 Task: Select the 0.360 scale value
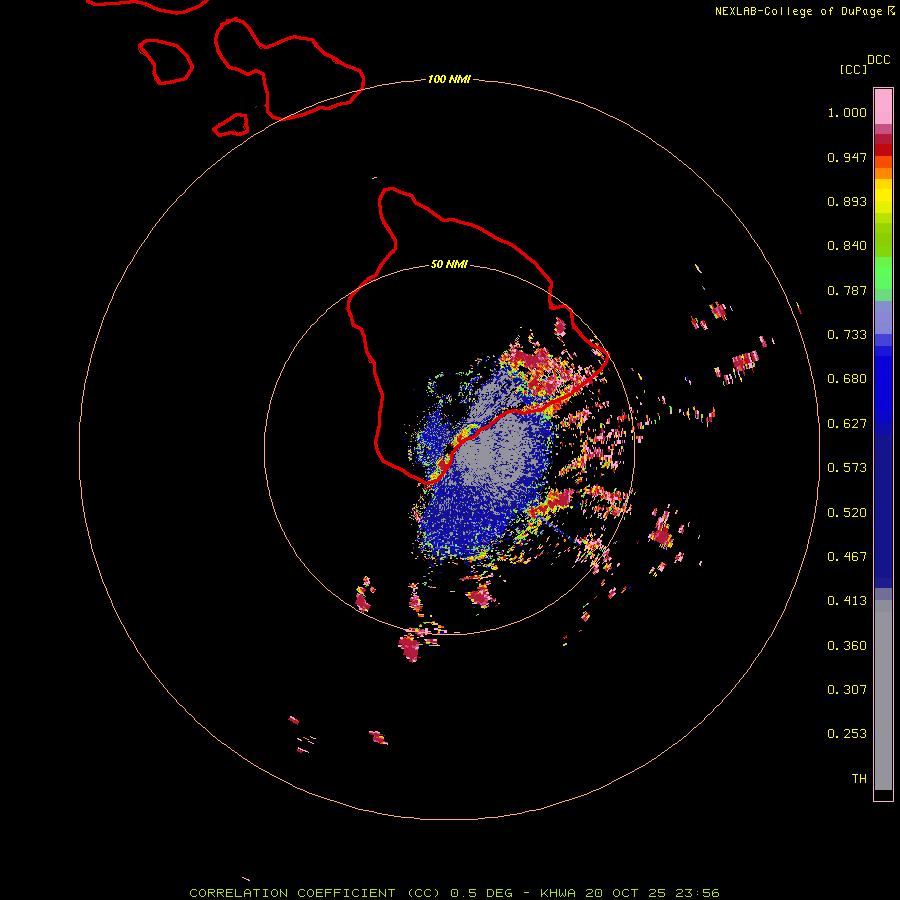[x=847, y=646]
